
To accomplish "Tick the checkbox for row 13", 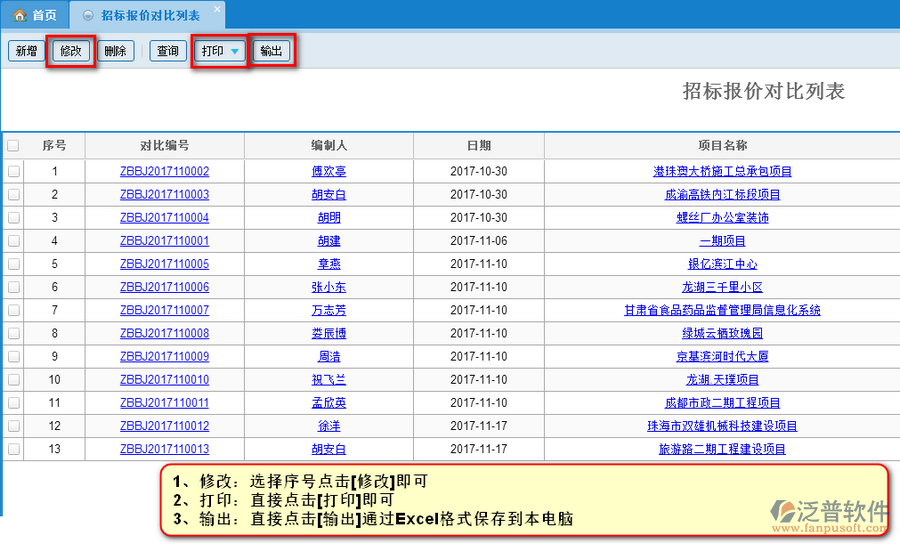I will tap(13, 449).
